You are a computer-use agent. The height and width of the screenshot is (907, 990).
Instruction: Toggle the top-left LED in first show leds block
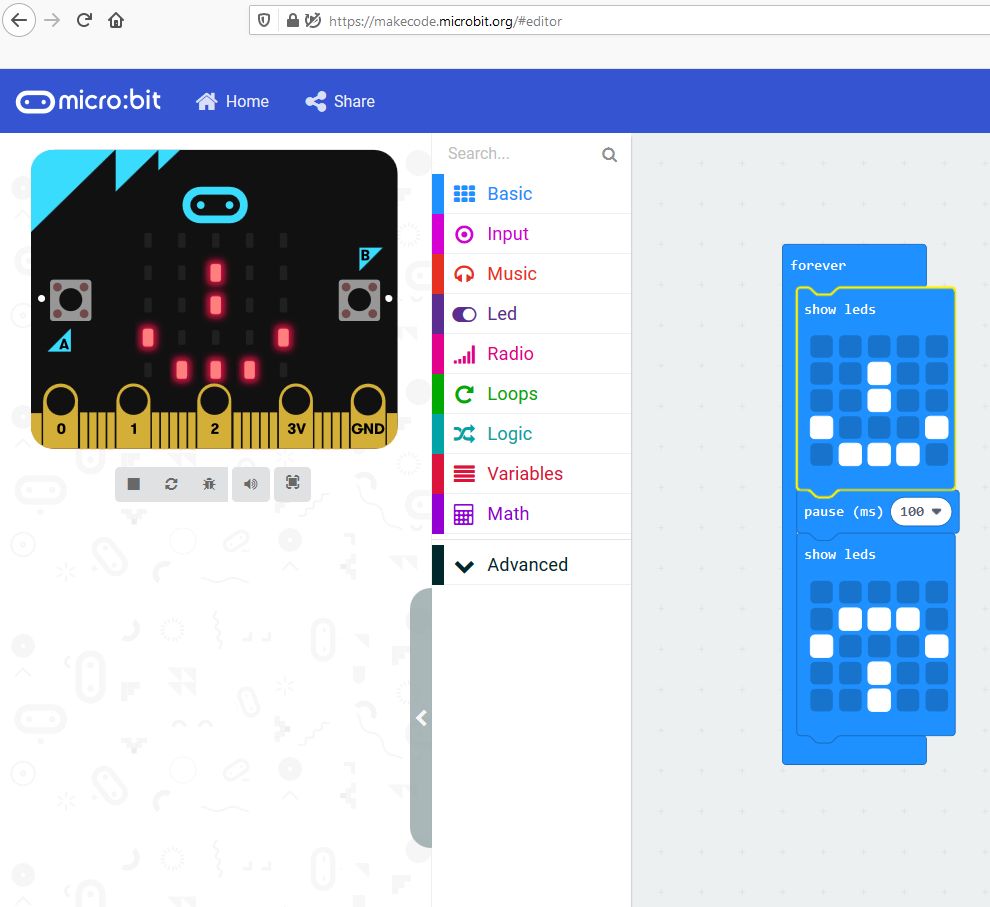[x=821, y=347]
